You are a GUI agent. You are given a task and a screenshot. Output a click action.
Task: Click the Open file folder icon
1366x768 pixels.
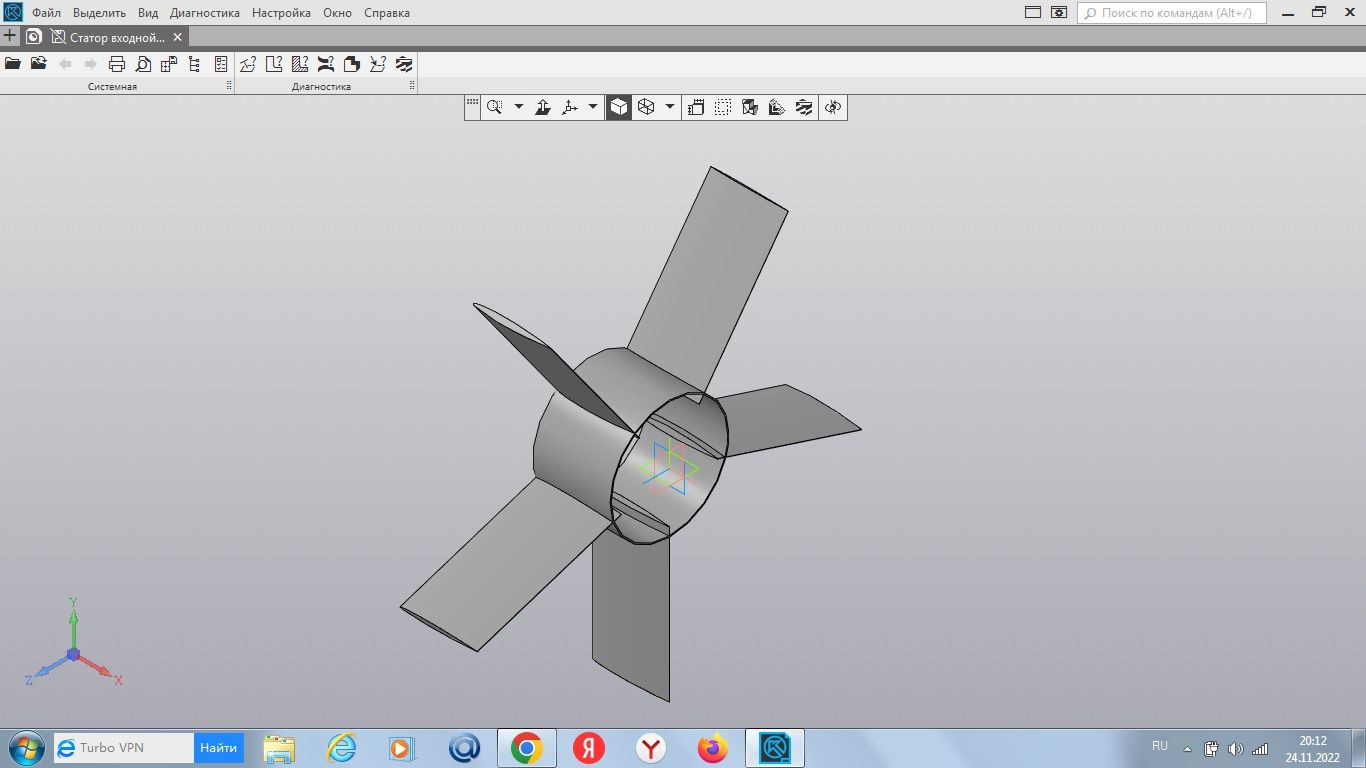[x=13, y=64]
